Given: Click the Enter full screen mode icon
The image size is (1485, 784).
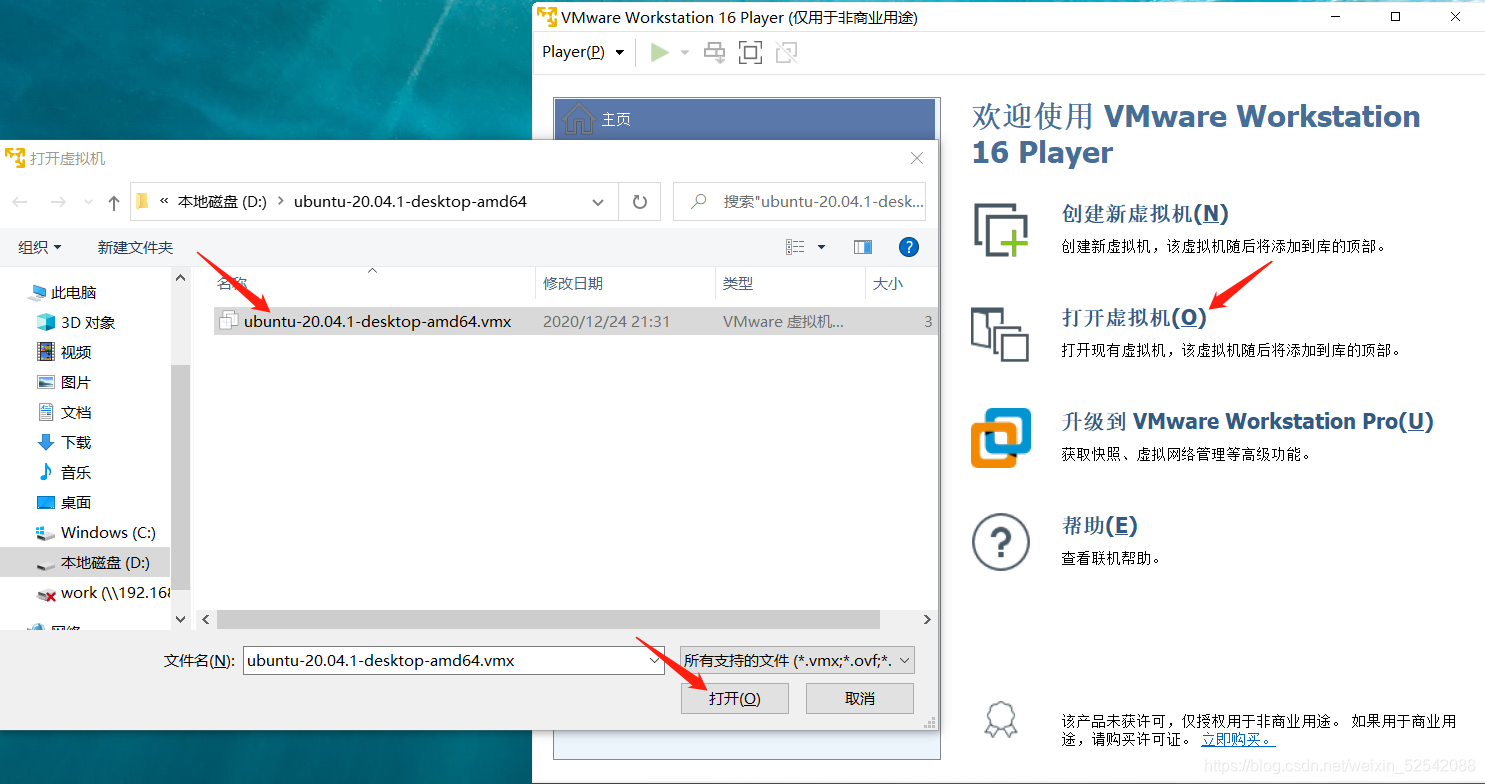Looking at the screenshot, I should [x=750, y=52].
